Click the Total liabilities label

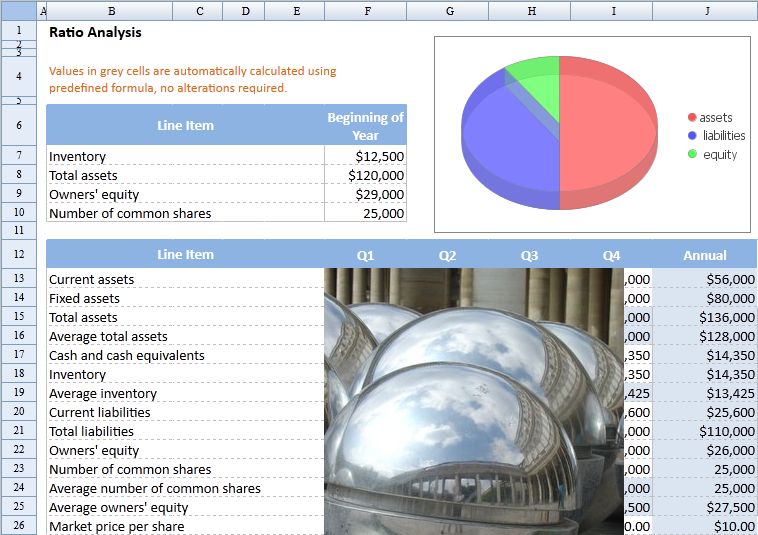[91, 431]
